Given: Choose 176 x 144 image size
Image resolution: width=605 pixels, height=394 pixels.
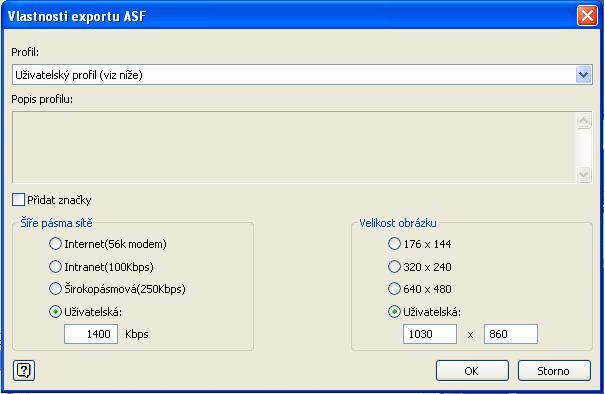Looking at the screenshot, I should (x=394, y=244).
